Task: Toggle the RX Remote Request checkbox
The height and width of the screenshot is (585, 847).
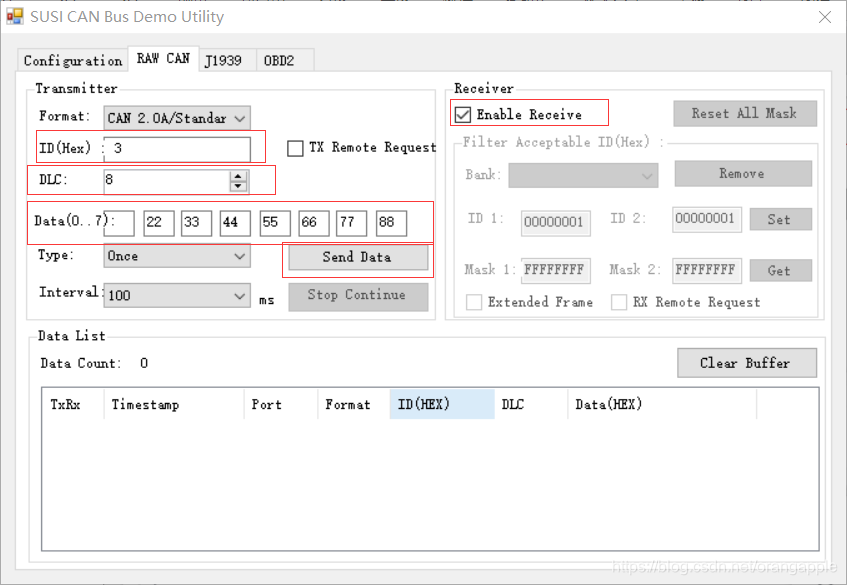Action: click(x=619, y=302)
